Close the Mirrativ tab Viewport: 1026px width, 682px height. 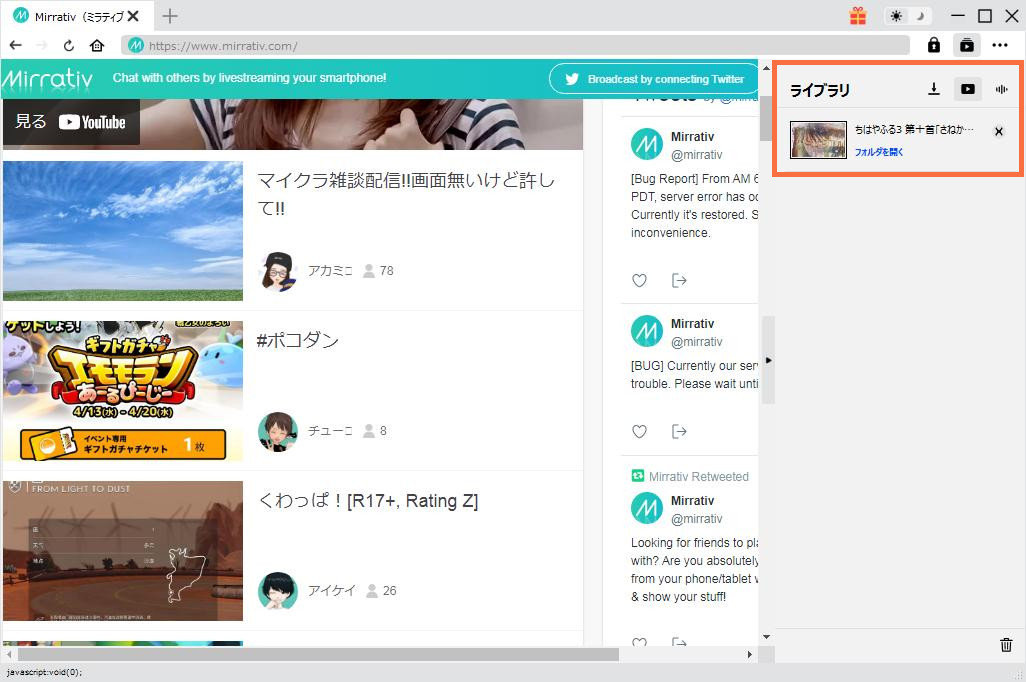coord(133,16)
